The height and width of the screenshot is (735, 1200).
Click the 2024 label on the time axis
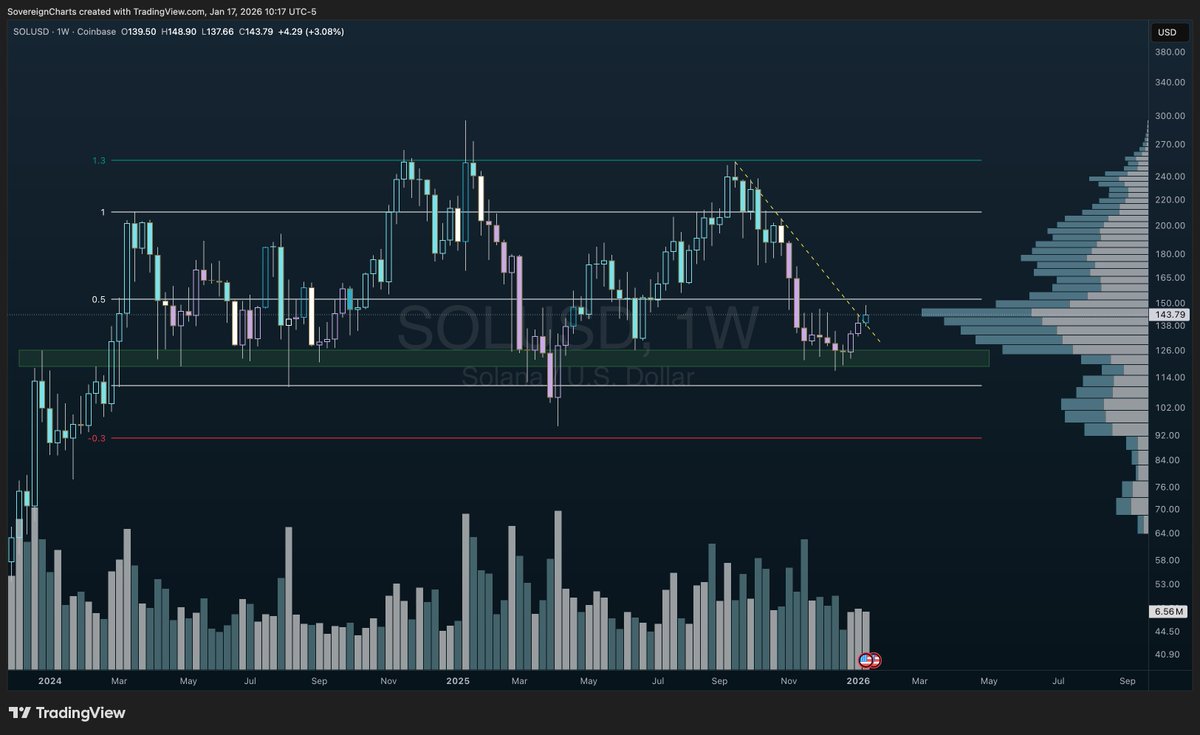(49, 681)
